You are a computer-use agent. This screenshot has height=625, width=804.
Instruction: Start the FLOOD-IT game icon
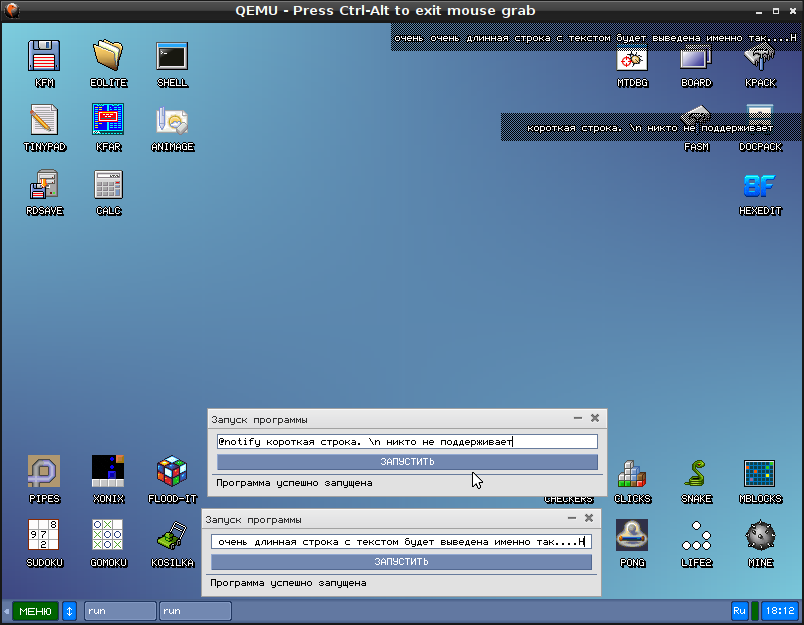coord(172,473)
